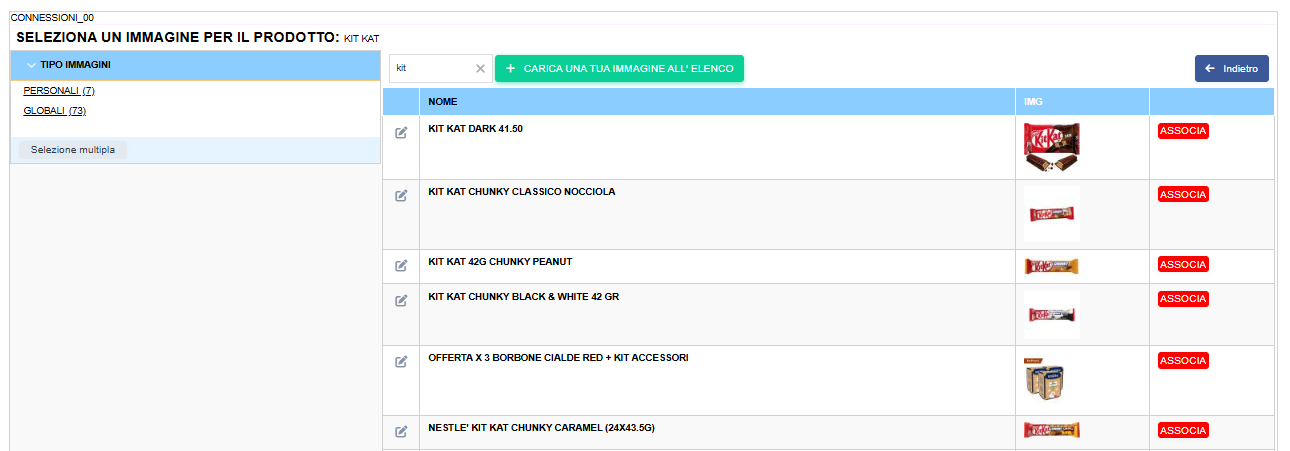Click the CHUNKY BLACK & WHITE thumbnail

(x=1052, y=314)
